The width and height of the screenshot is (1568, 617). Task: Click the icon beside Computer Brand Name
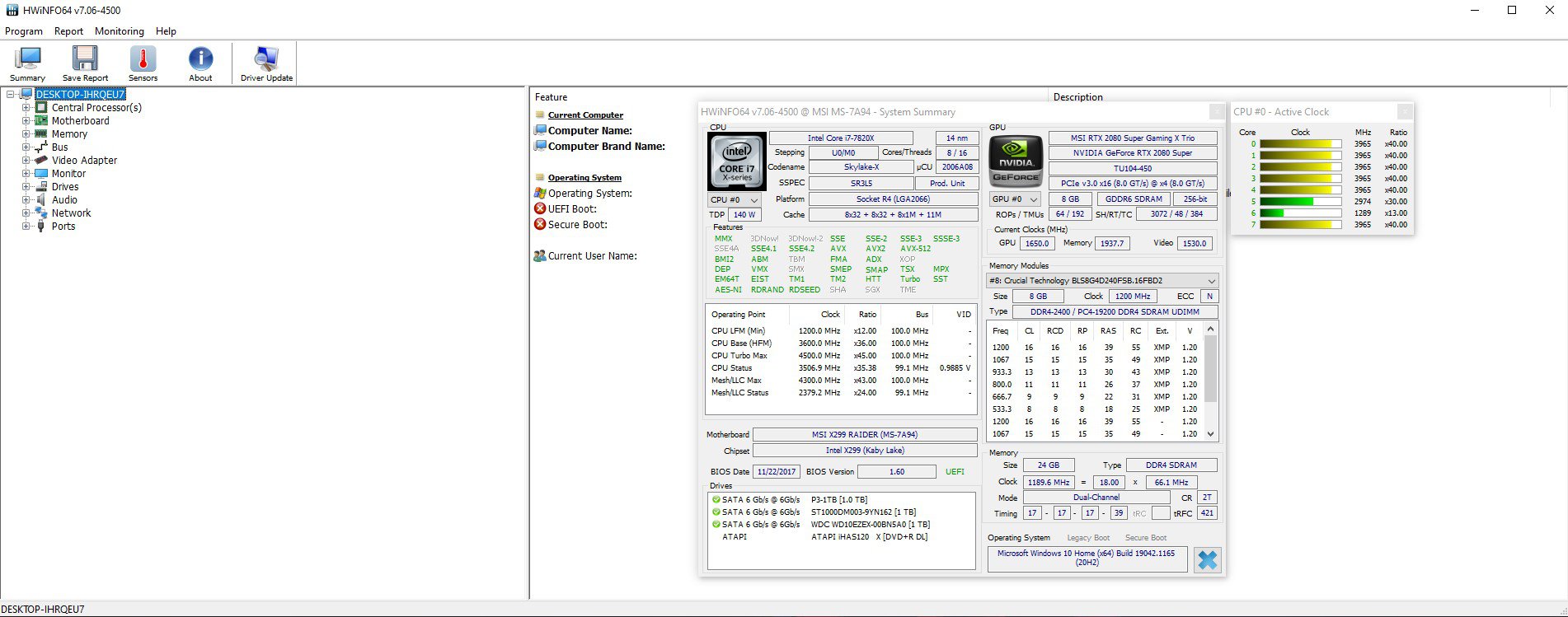(540, 146)
